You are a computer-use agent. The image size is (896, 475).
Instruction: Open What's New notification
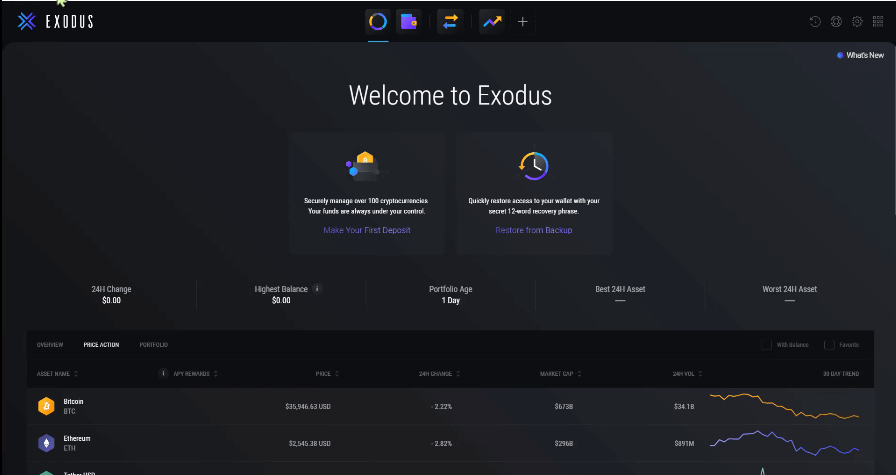(861, 55)
